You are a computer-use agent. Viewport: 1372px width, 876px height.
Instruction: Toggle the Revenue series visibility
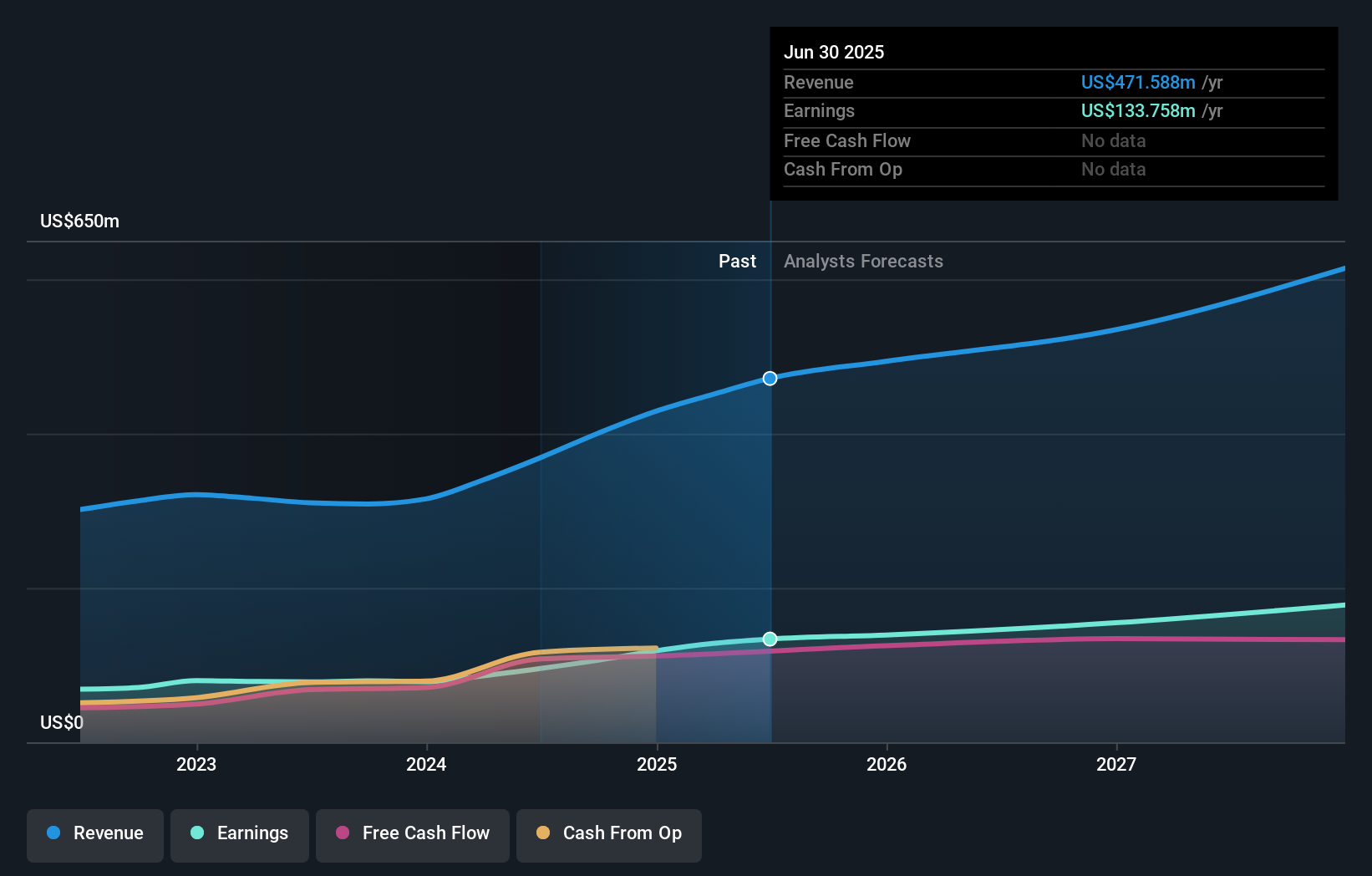94,833
